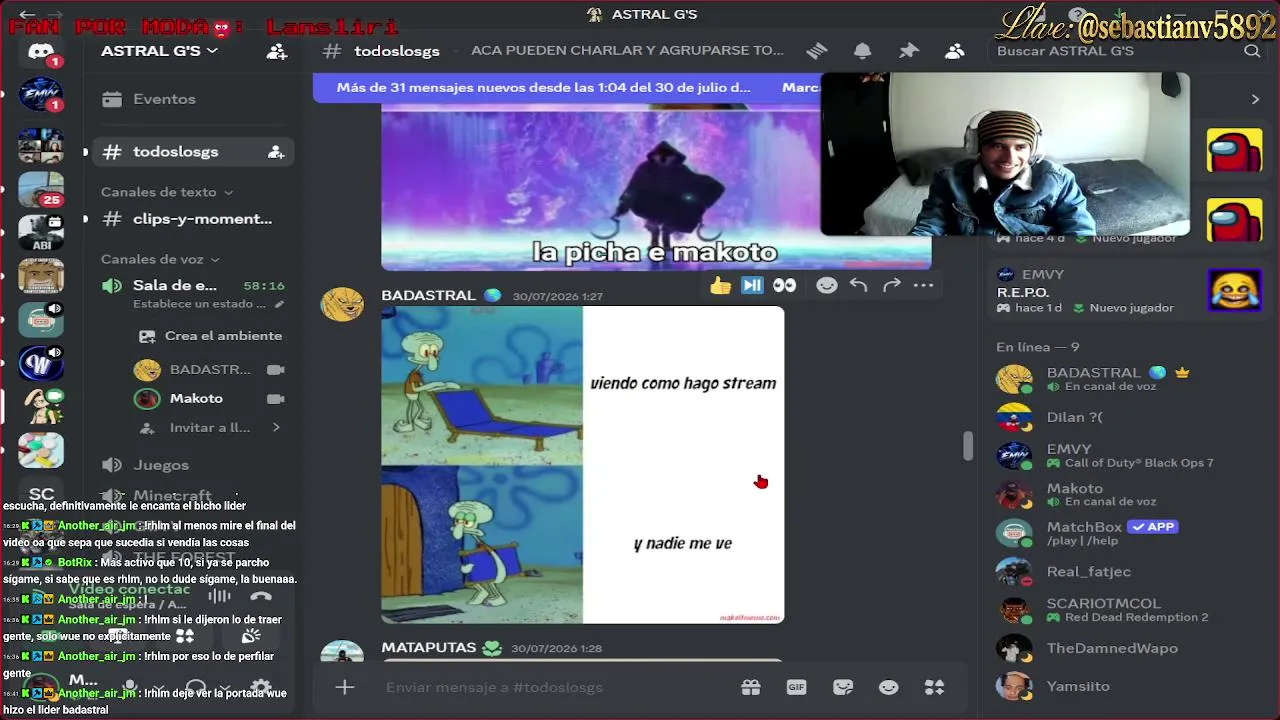Toggle notification settings bell
Viewport: 1280px width, 720px height.
[863, 51]
